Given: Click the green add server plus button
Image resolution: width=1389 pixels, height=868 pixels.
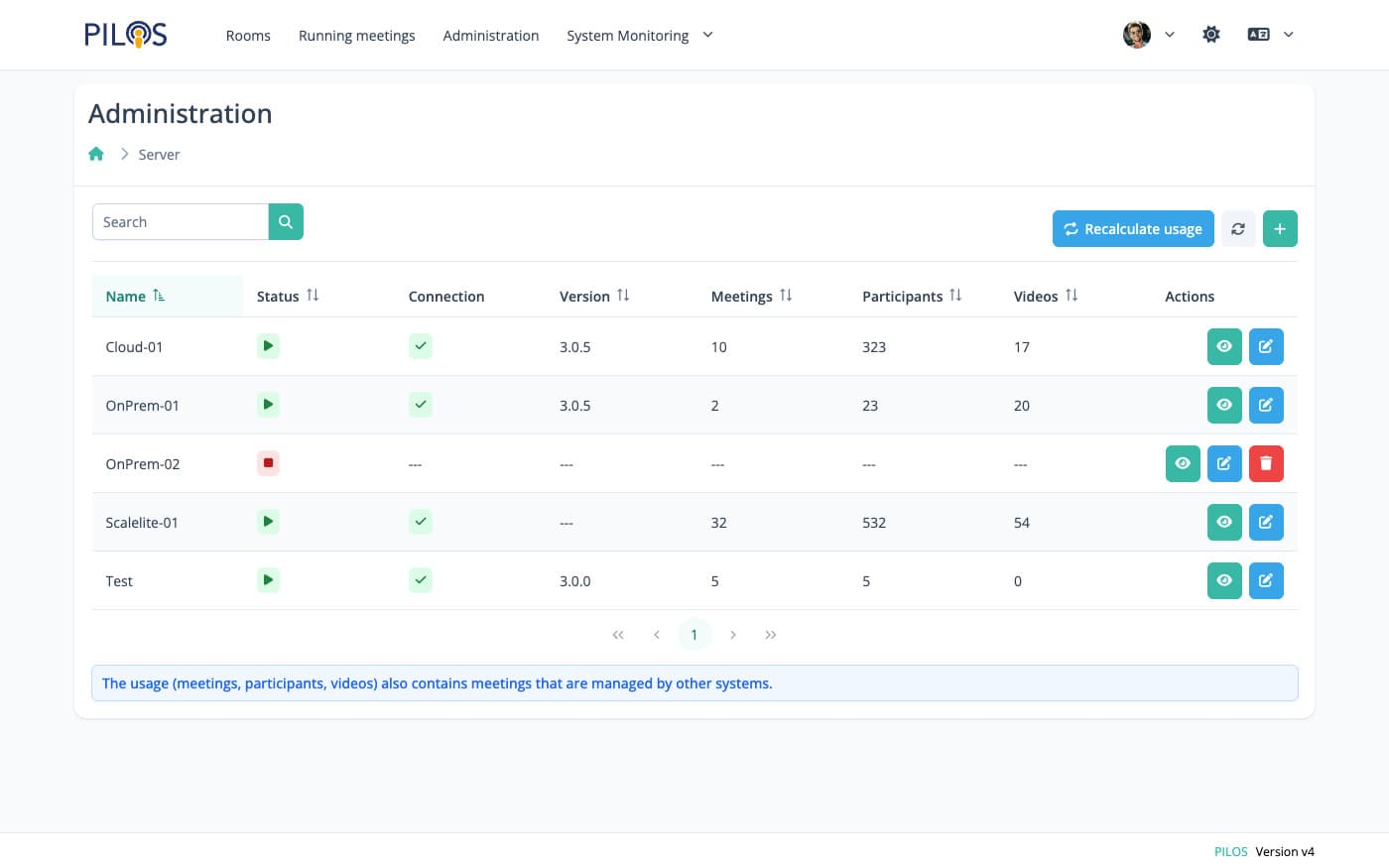Looking at the screenshot, I should 1280,229.
